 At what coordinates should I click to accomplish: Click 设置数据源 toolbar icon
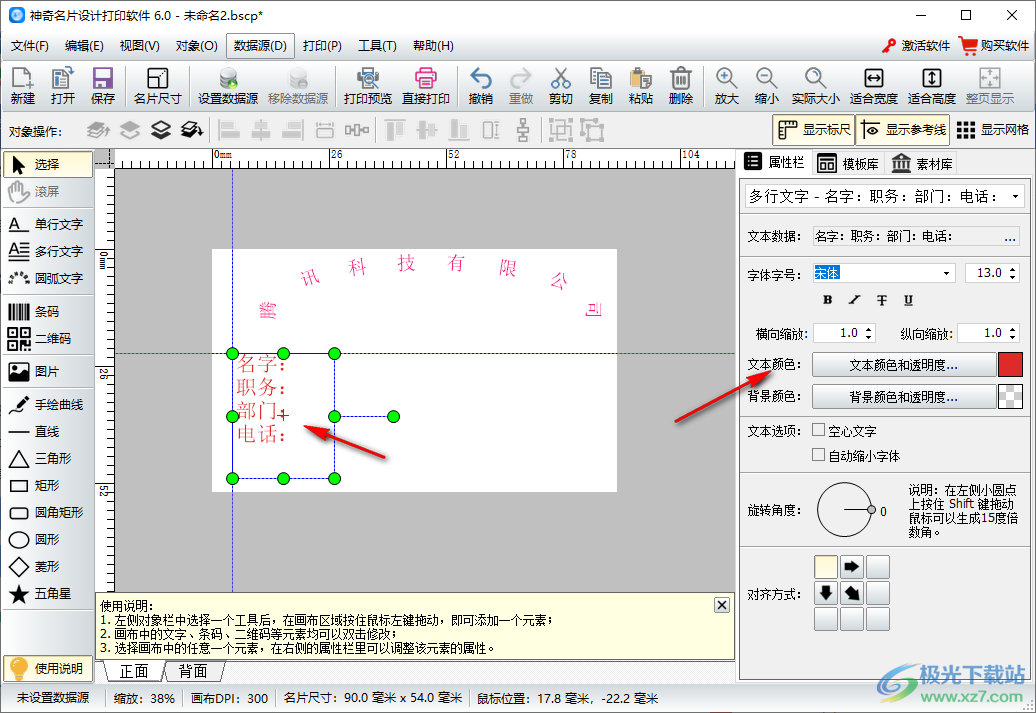coord(228,86)
